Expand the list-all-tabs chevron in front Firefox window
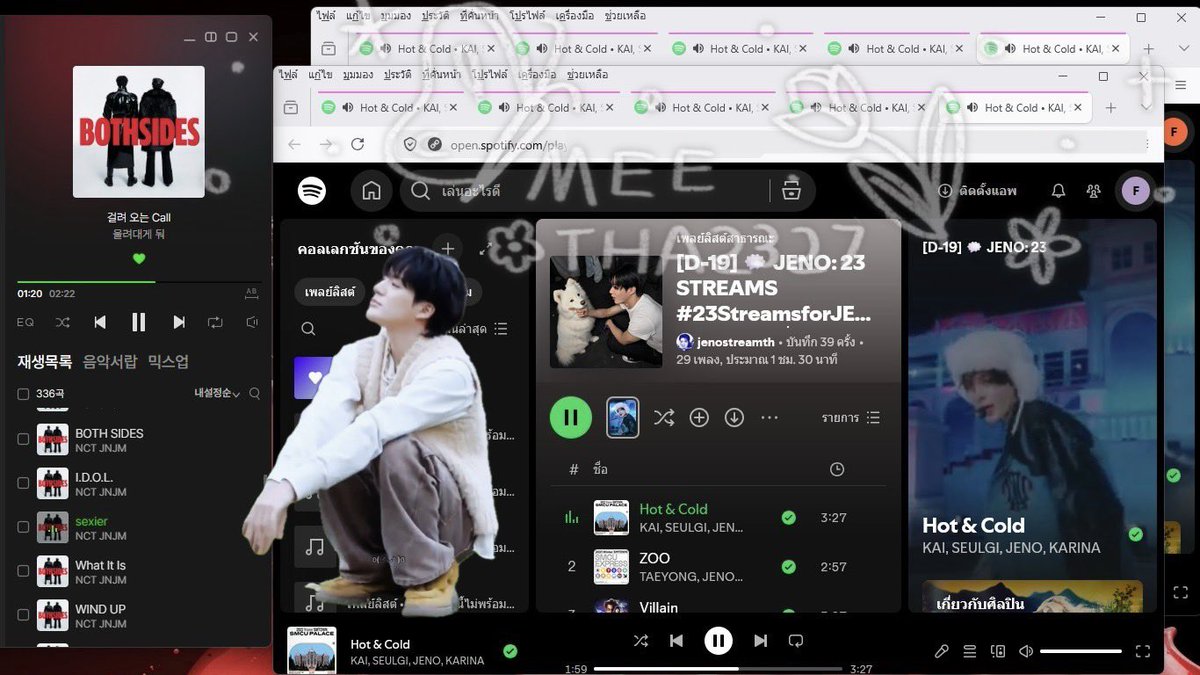Screen dimensions: 1200x675 coord(1146,107)
